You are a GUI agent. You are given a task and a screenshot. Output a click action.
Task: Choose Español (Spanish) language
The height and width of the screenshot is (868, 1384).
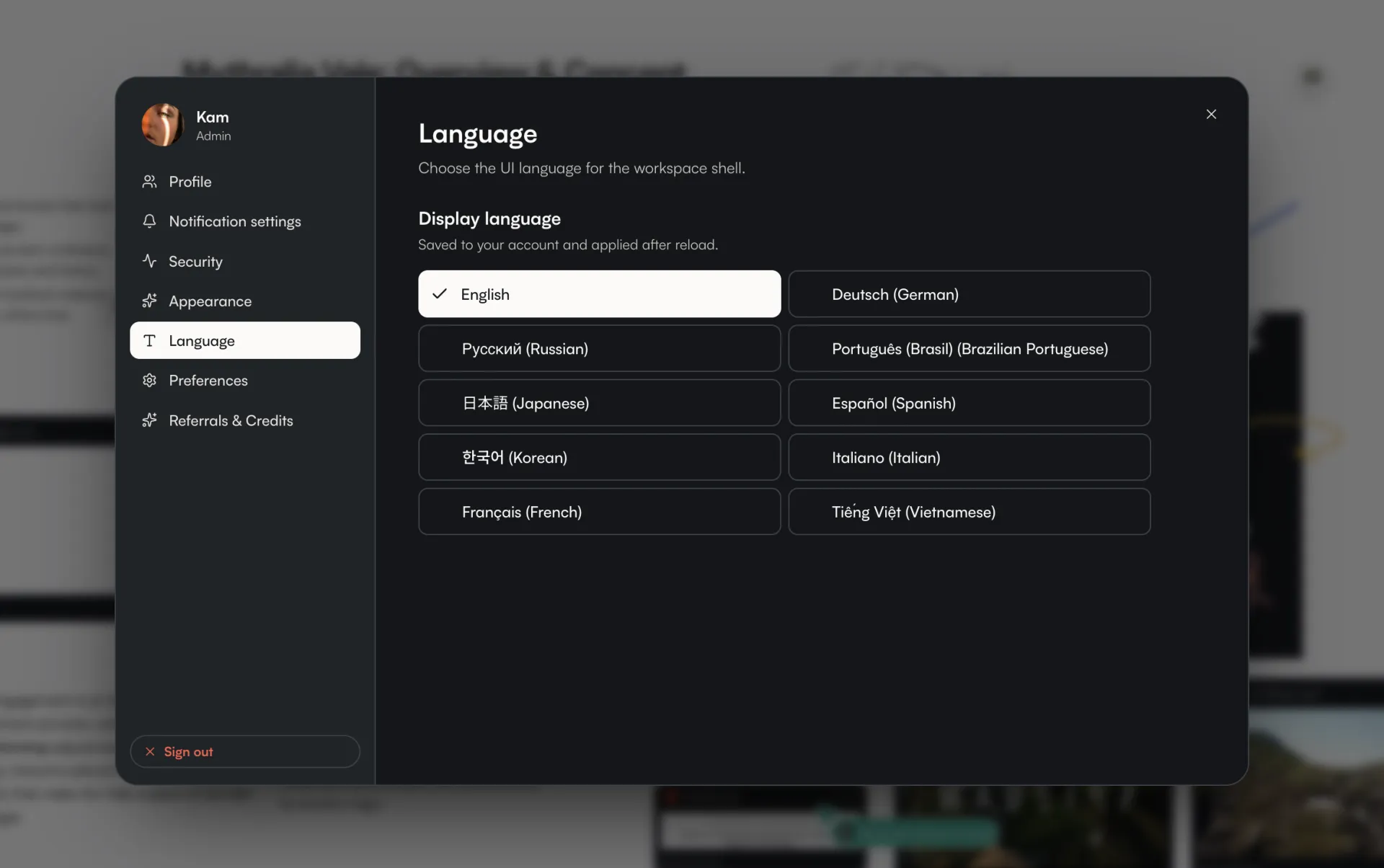pyautogui.click(x=969, y=402)
